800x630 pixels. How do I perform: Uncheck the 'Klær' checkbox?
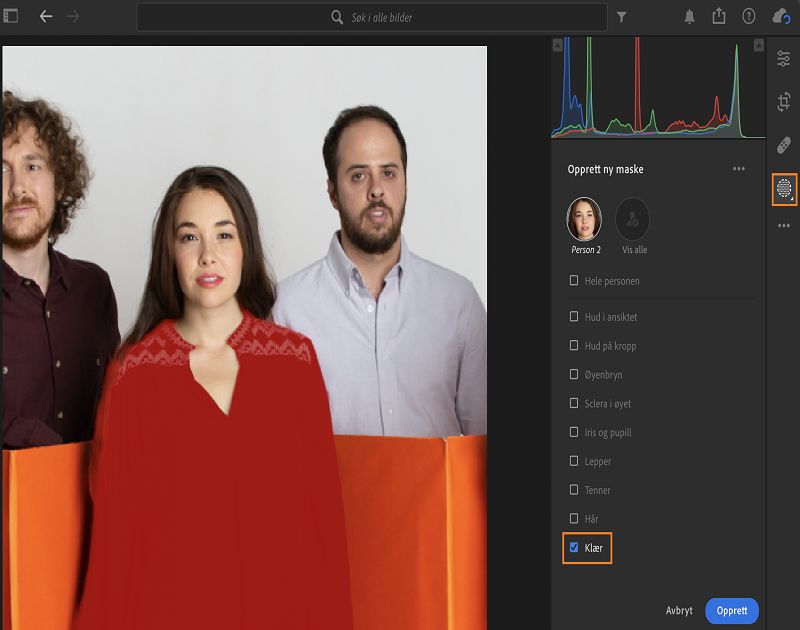574,547
